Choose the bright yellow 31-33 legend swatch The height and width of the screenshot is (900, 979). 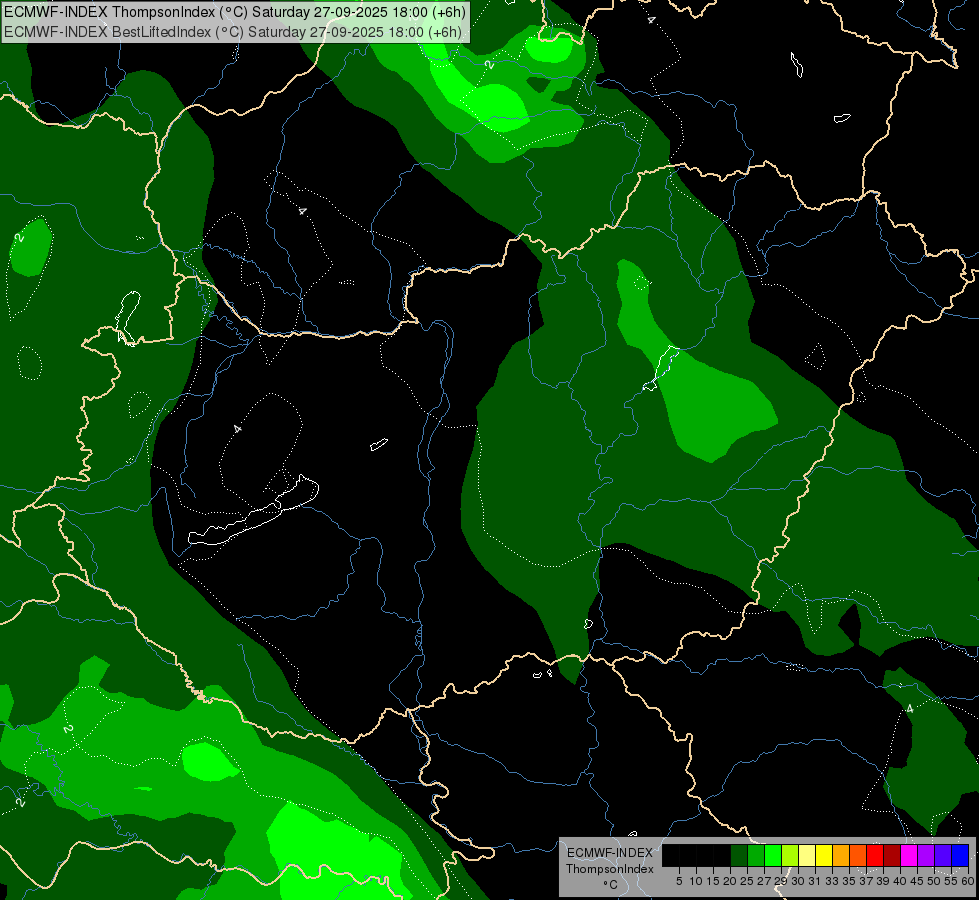[x=824, y=855]
